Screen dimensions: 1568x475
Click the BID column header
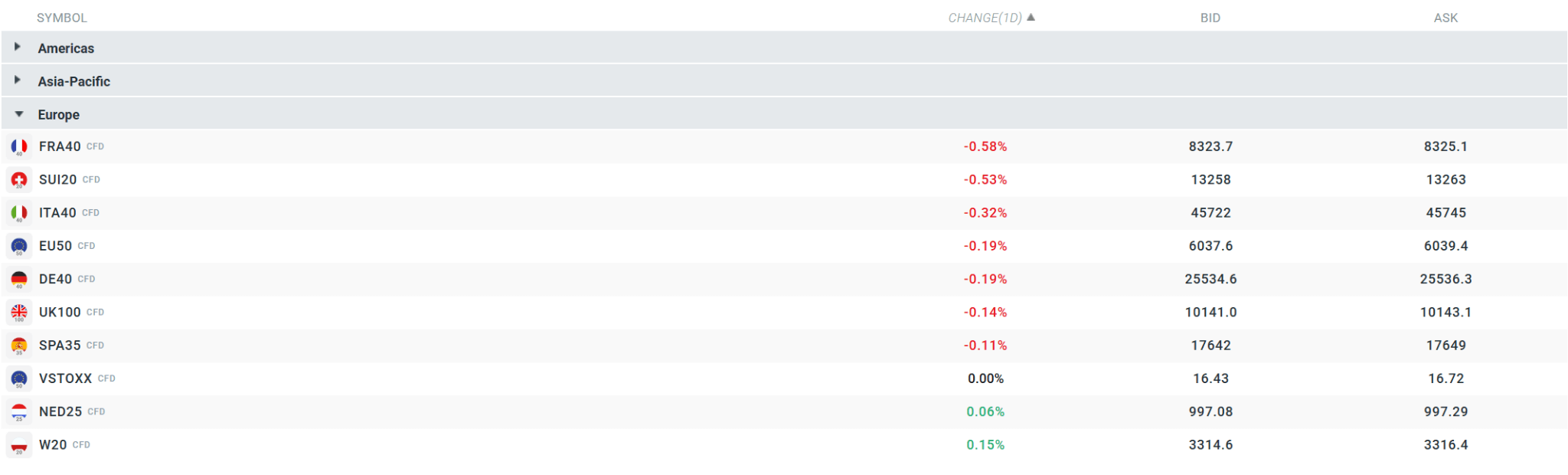(x=1210, y=18)
